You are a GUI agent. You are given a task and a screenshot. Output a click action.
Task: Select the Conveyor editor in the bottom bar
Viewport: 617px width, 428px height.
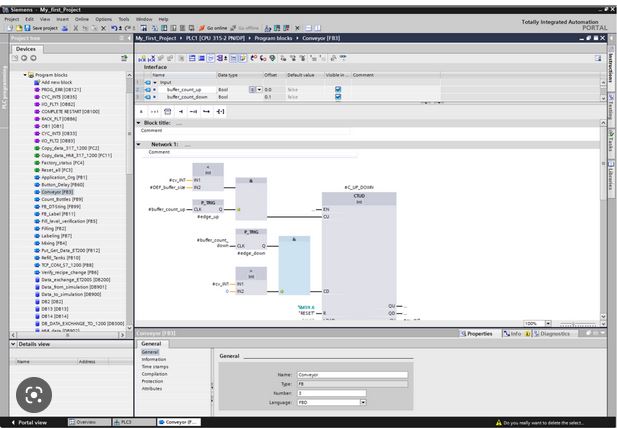click(179, 422)
